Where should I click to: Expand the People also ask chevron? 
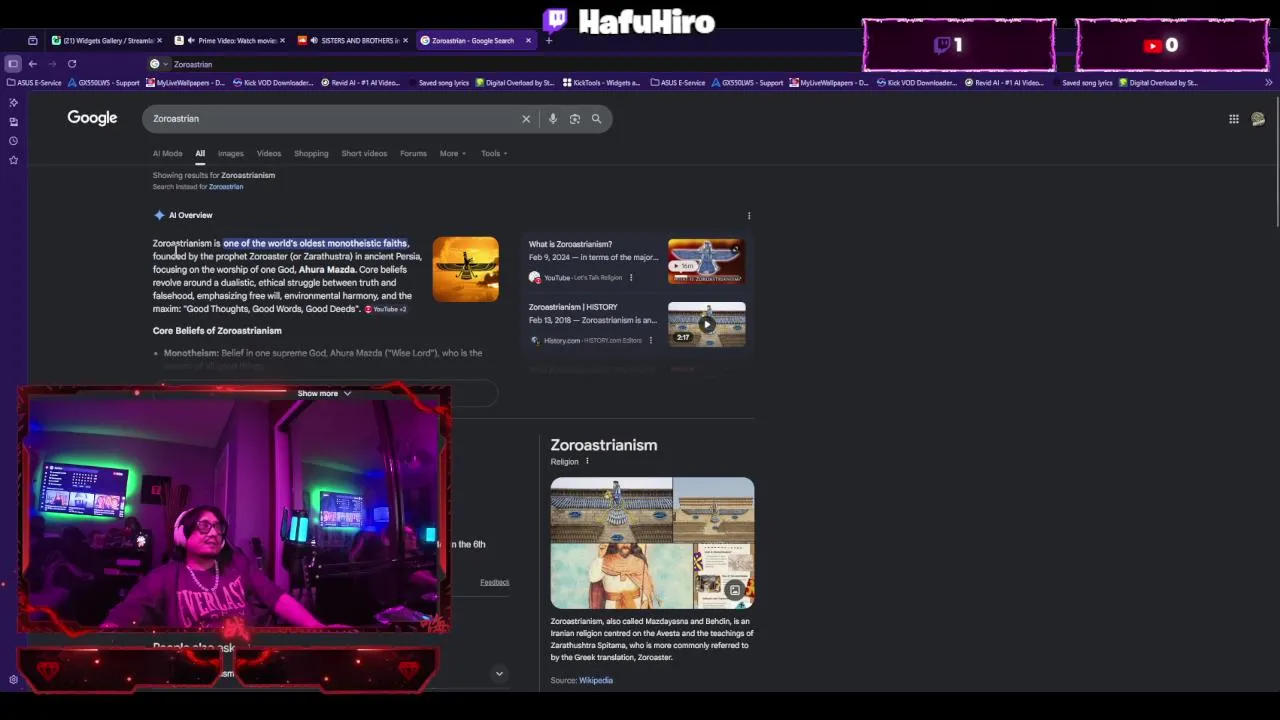tap(499, 673)
